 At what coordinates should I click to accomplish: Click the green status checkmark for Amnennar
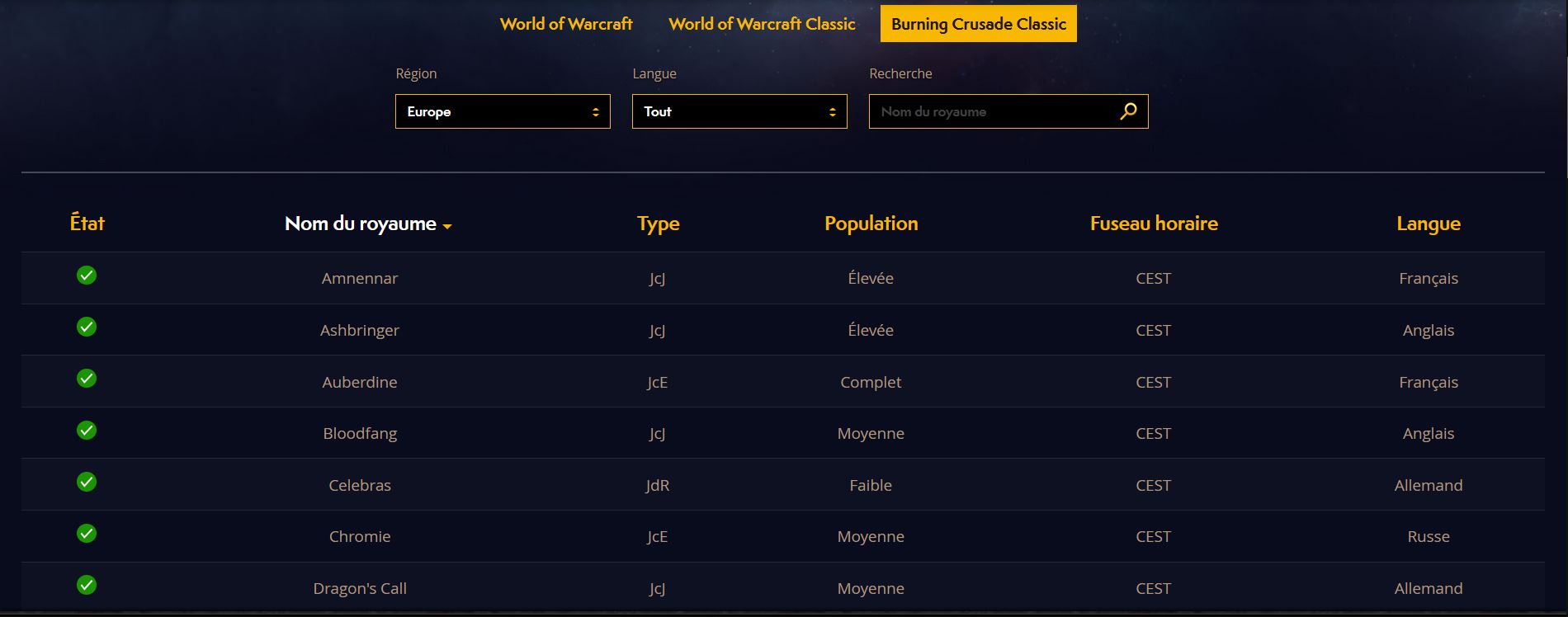coord(87,276)
